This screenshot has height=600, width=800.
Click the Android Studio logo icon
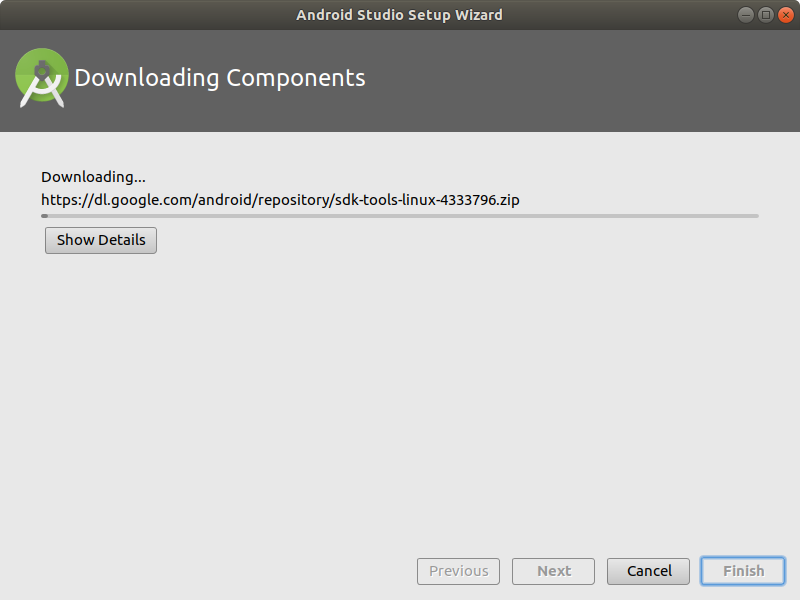click(x=42, y=78)
